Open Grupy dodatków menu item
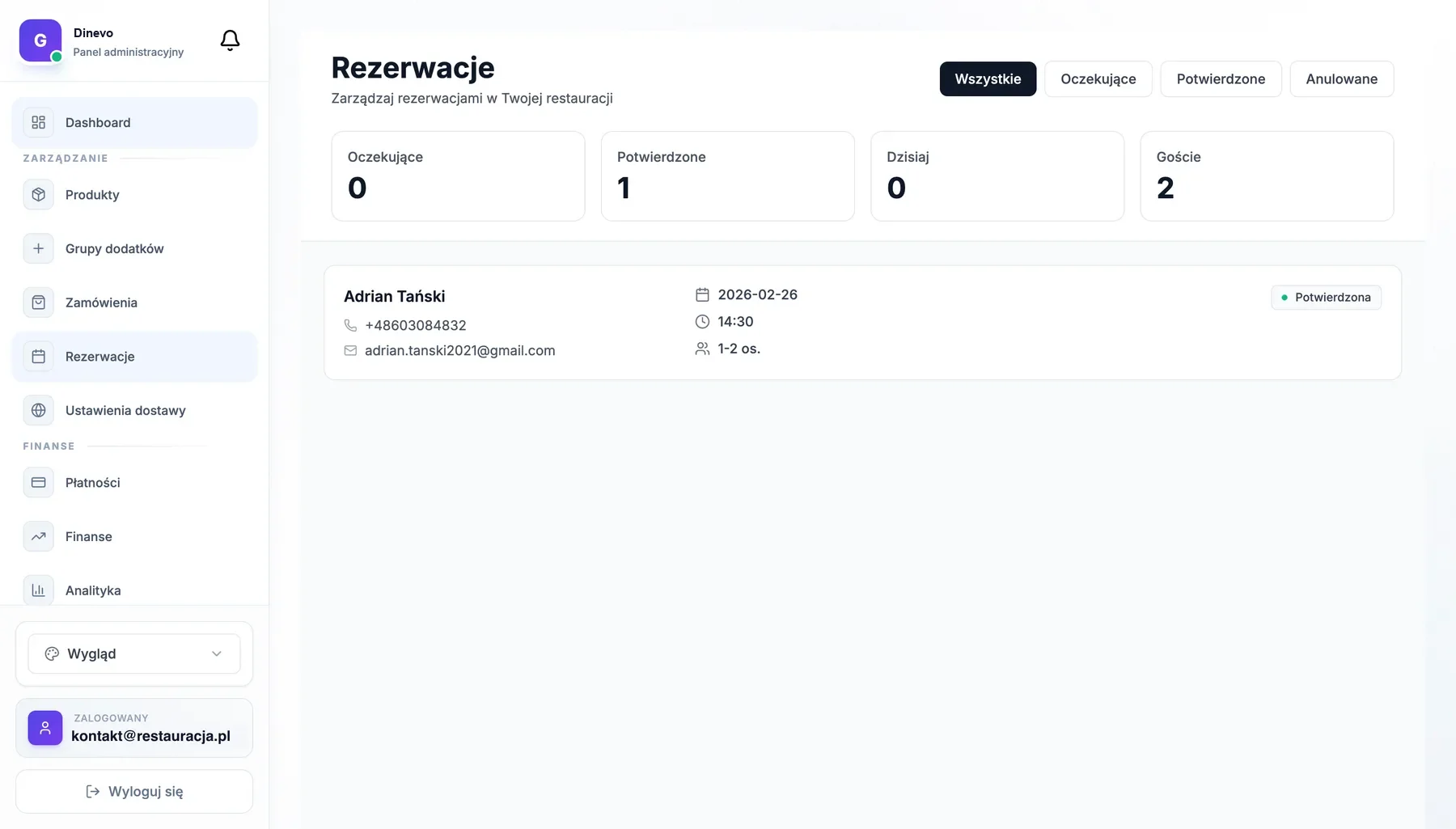This screenshot has width=1456, height=829. 134,248
